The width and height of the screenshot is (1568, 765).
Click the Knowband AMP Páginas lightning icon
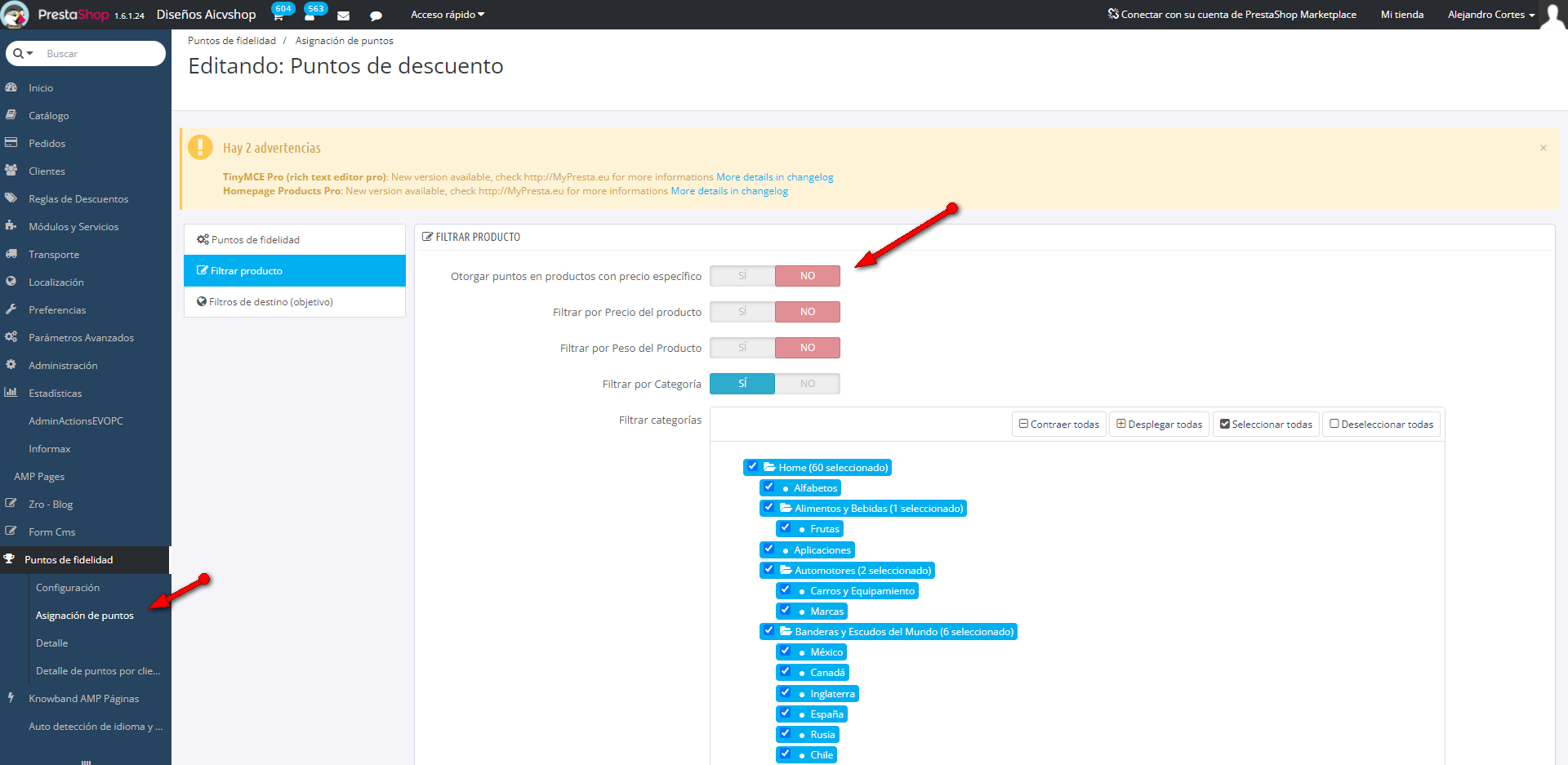(11, 698)
